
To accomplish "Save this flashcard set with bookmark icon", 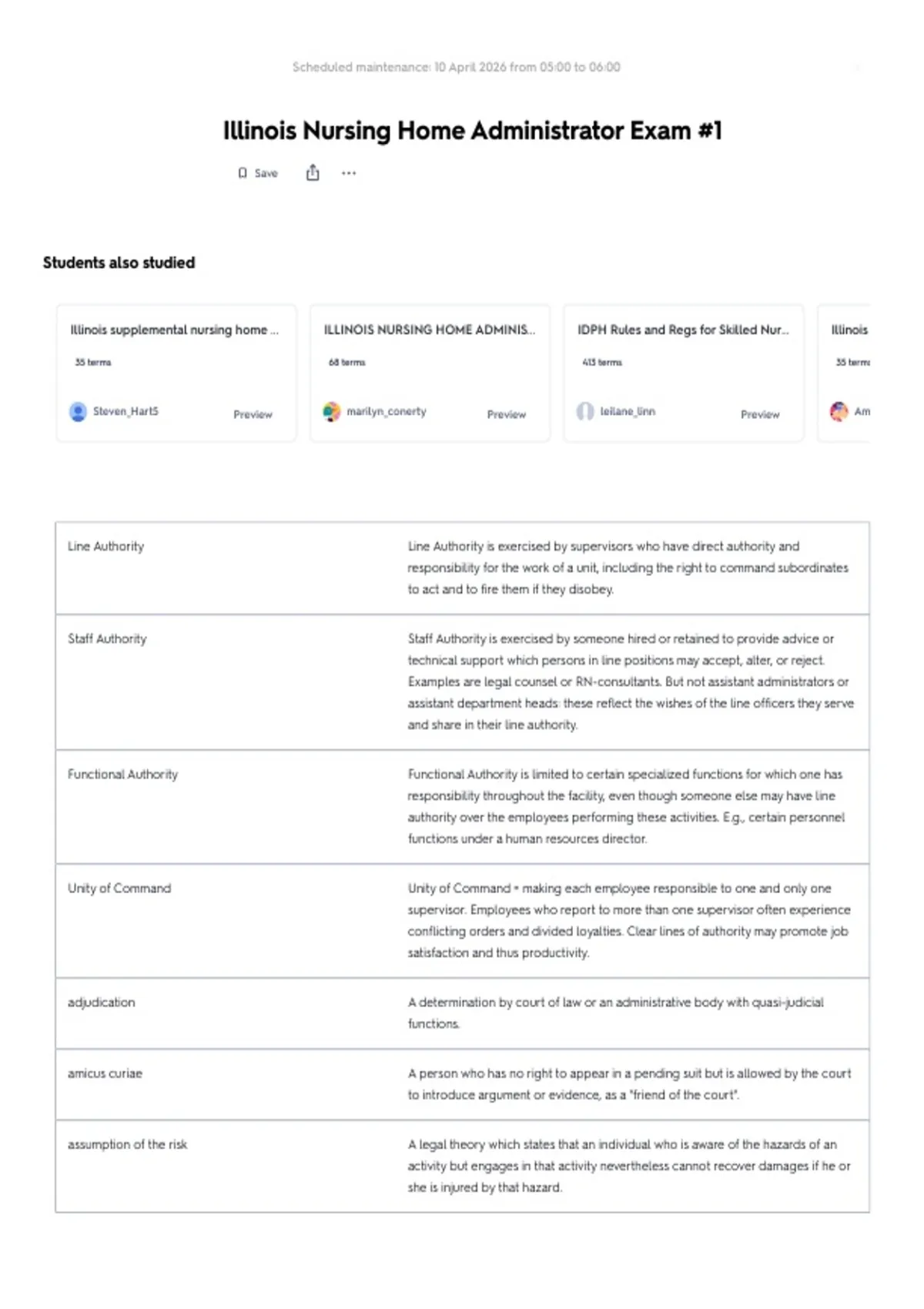I will click(257, 173).
